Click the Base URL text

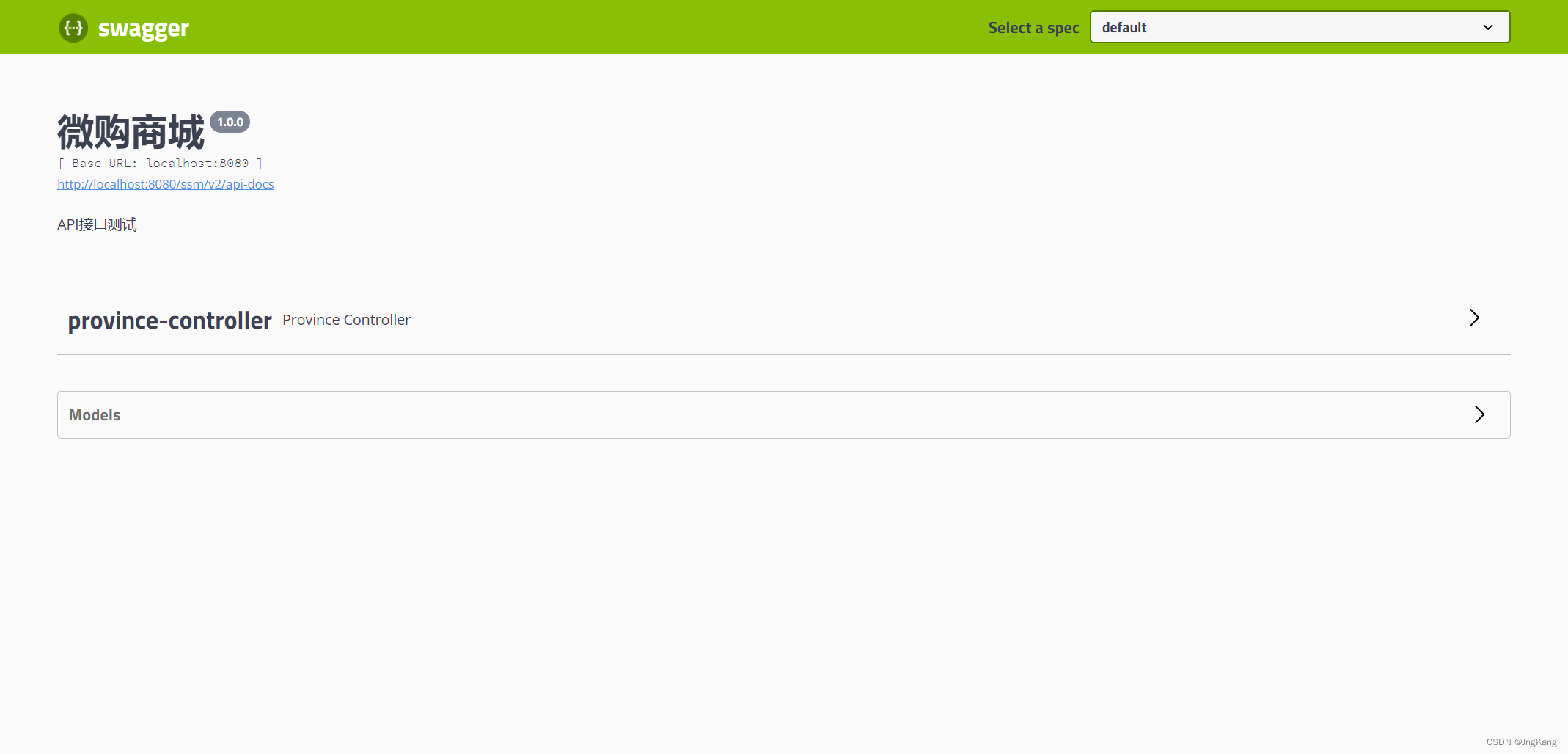tap(160, 163)
